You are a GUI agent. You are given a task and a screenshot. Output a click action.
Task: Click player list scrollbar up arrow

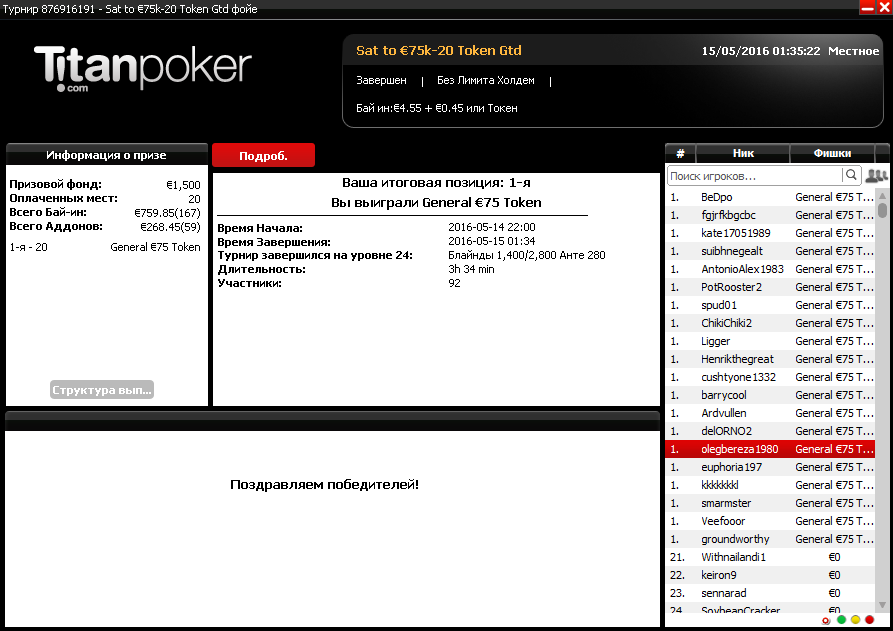[x=882, y=196]
